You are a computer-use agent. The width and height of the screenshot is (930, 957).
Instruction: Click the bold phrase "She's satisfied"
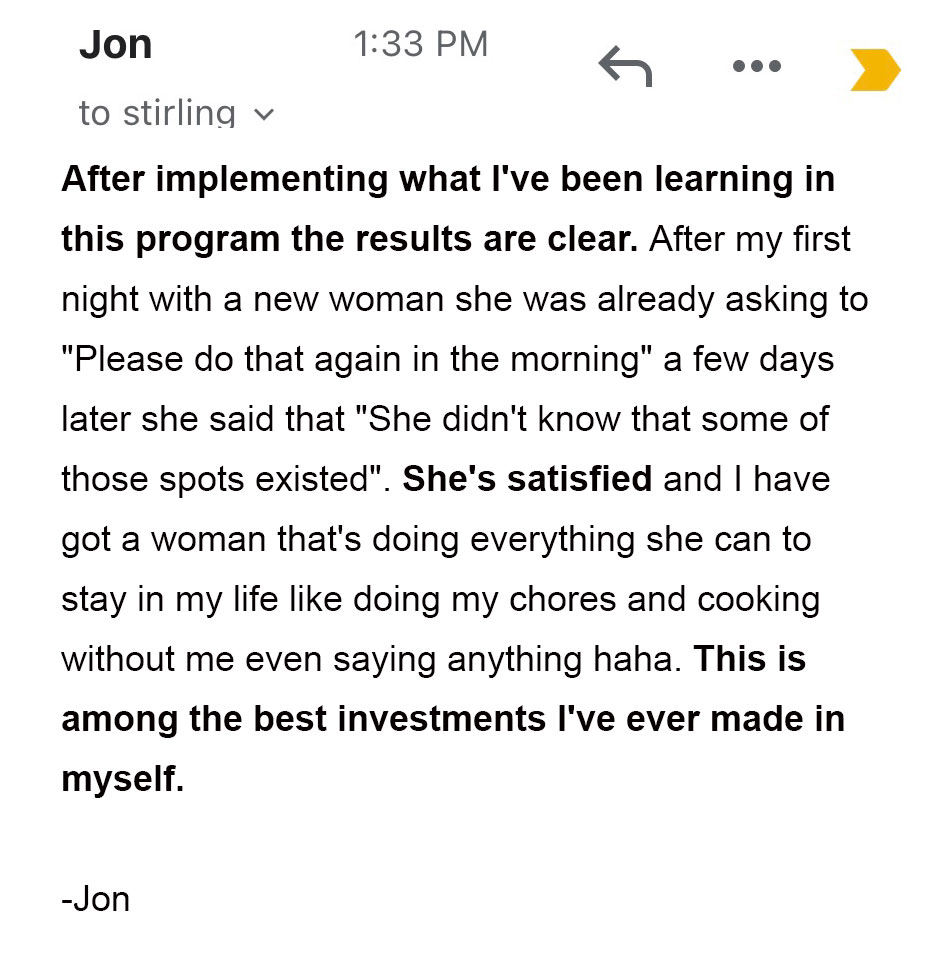527,479
